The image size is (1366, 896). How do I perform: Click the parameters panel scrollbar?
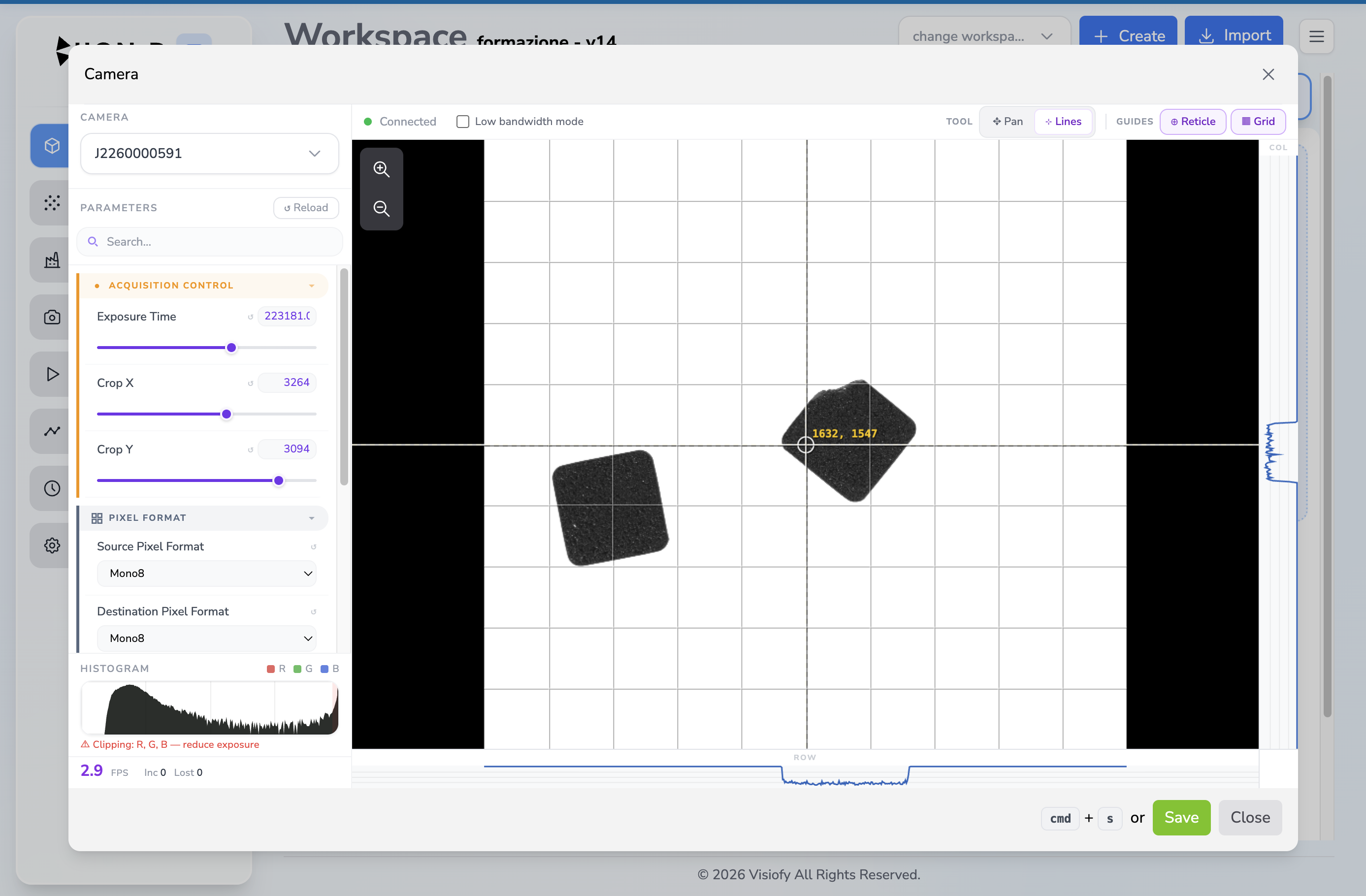[x=344, y=377]
